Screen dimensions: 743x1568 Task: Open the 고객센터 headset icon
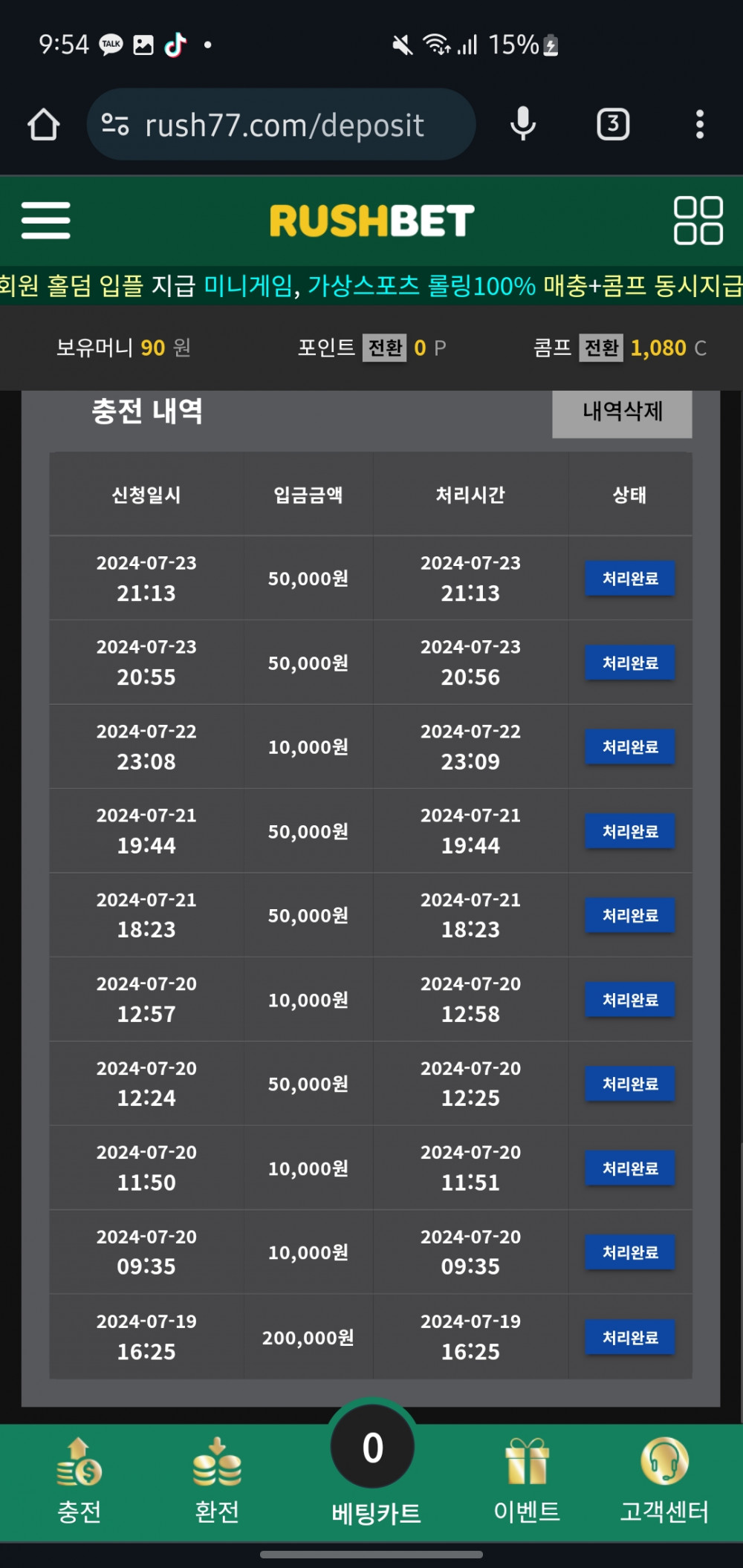[x=664, y=1481]
